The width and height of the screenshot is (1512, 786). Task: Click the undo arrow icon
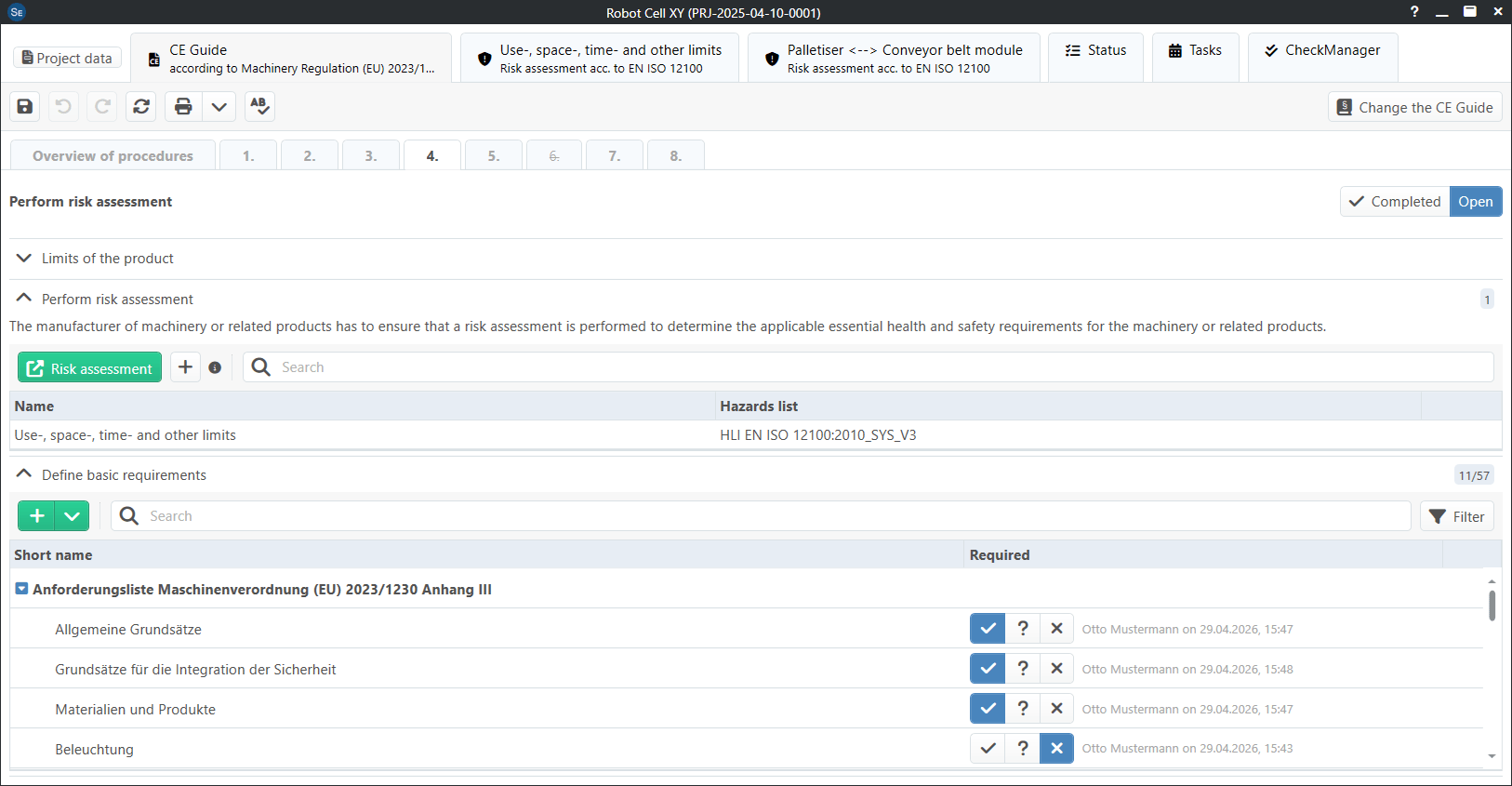(x=63, y=106)
